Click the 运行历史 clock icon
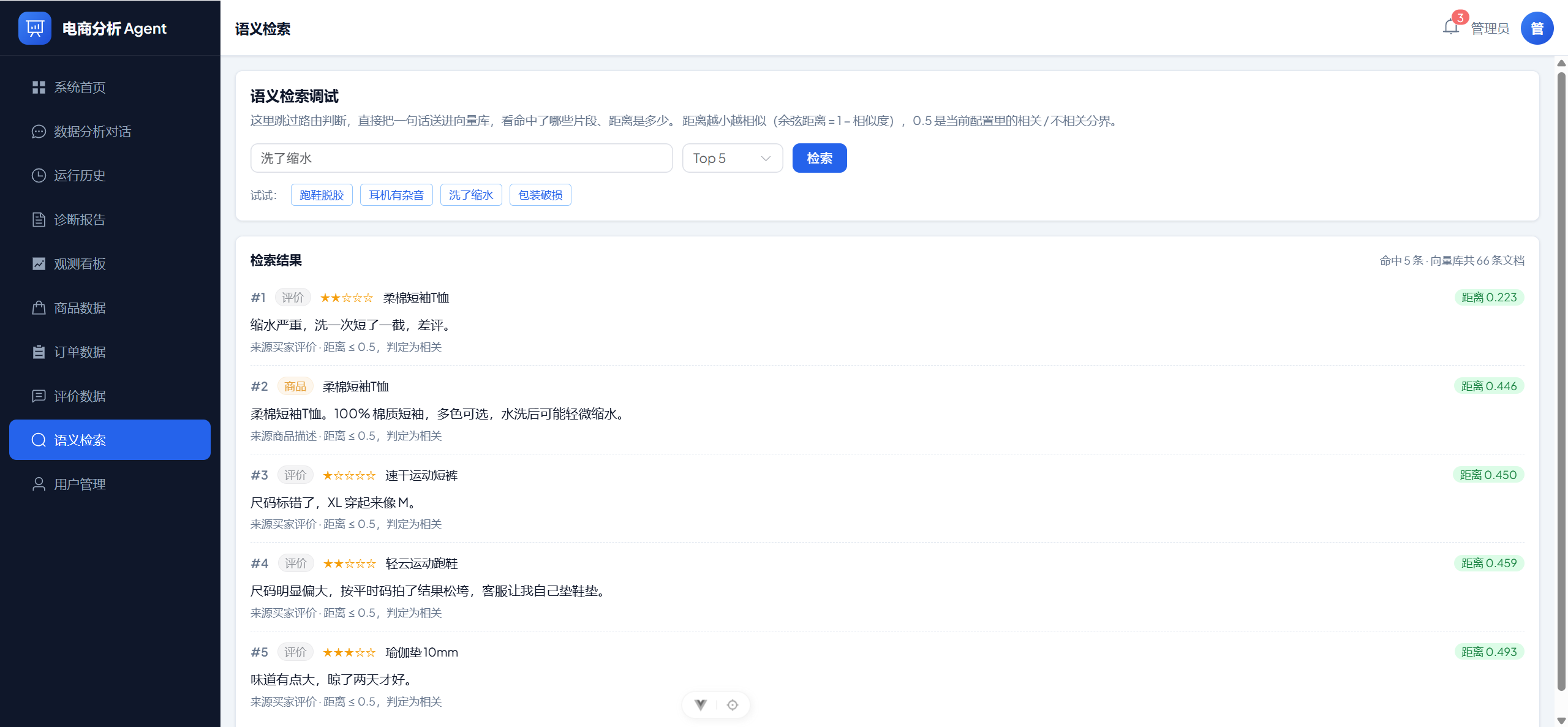The width and height of the screenshot is (1568, 727). pos(39,176)
